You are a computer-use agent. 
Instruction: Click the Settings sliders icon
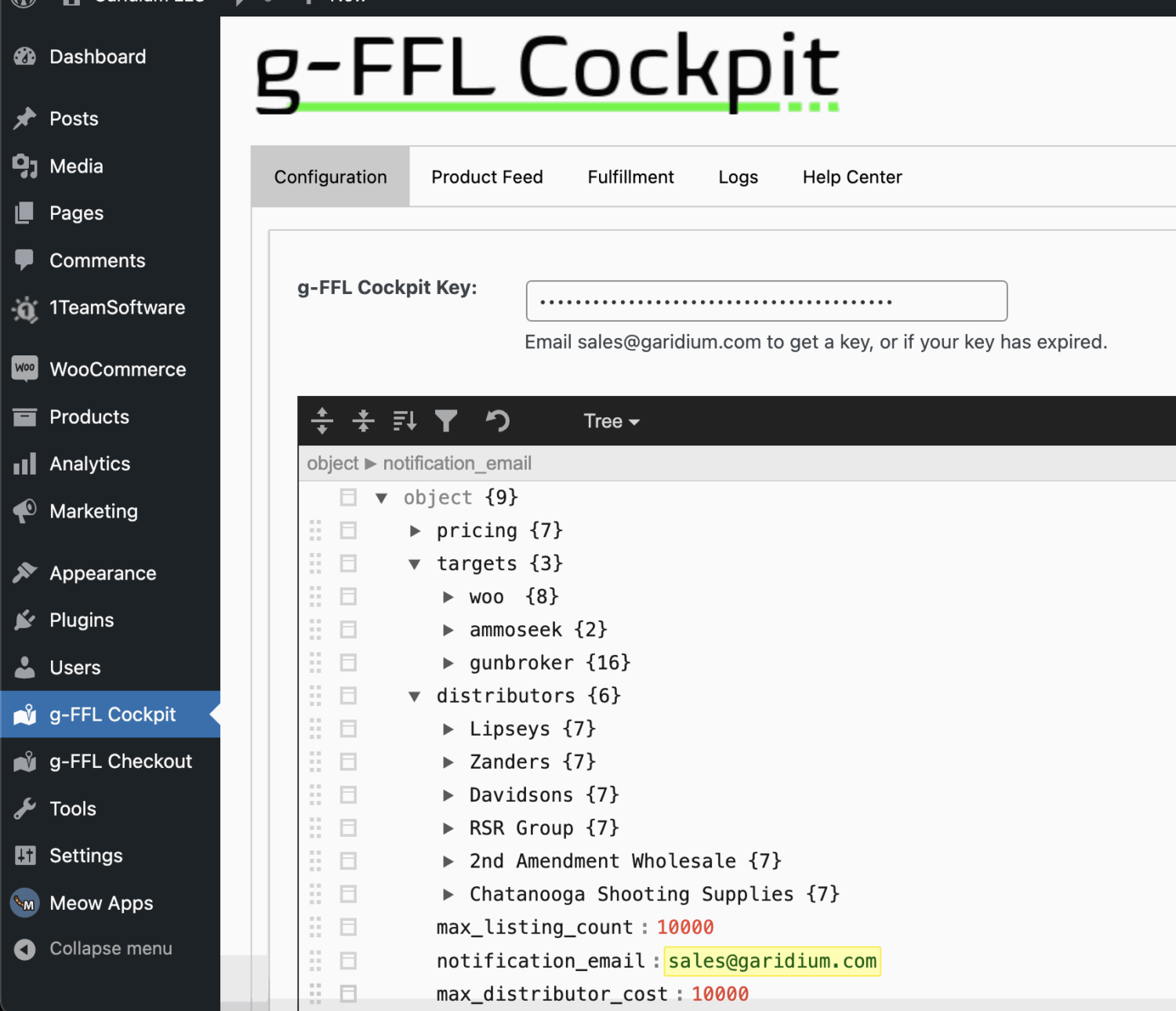25,855
